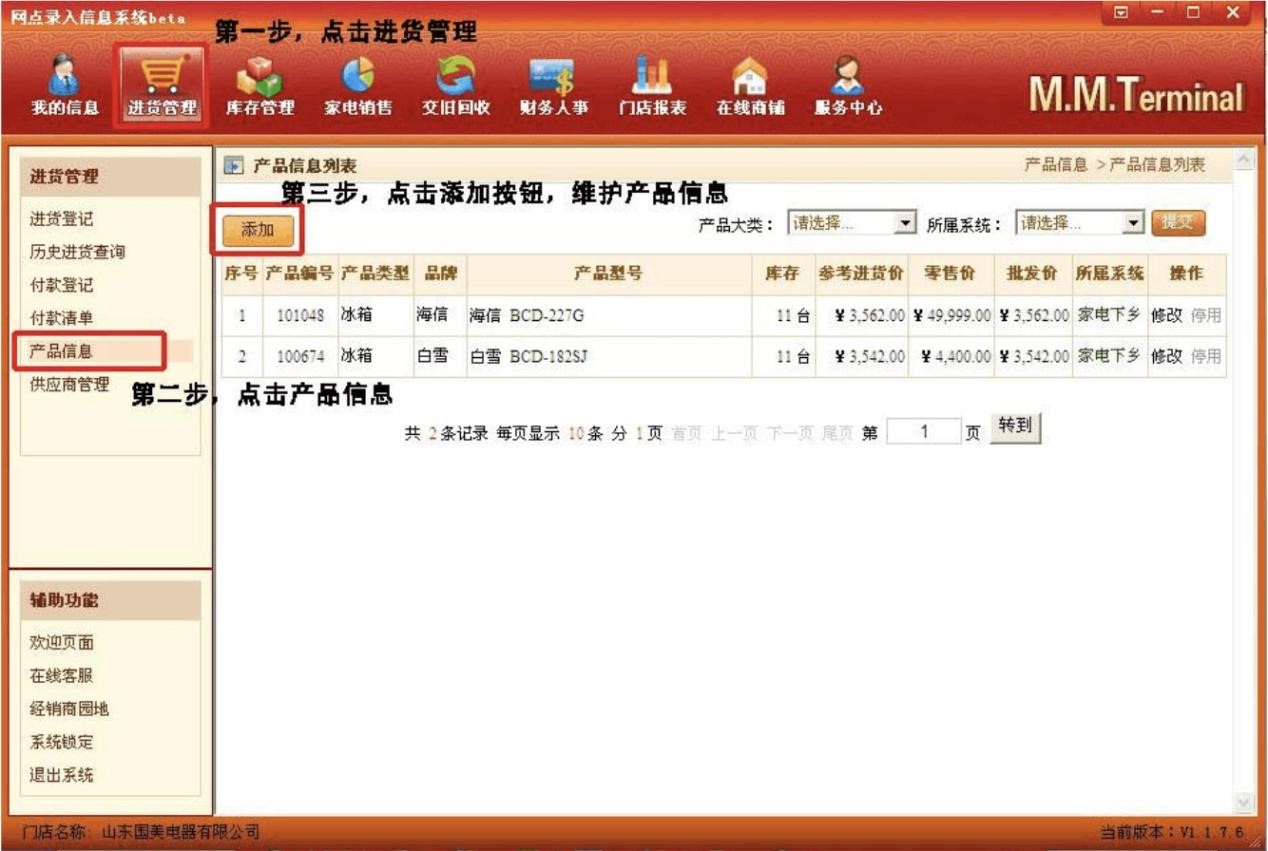Click 当前版本 V1.1.7.6 in status bar
This screenshot has width=1268, height=851.
(1172, 833)
